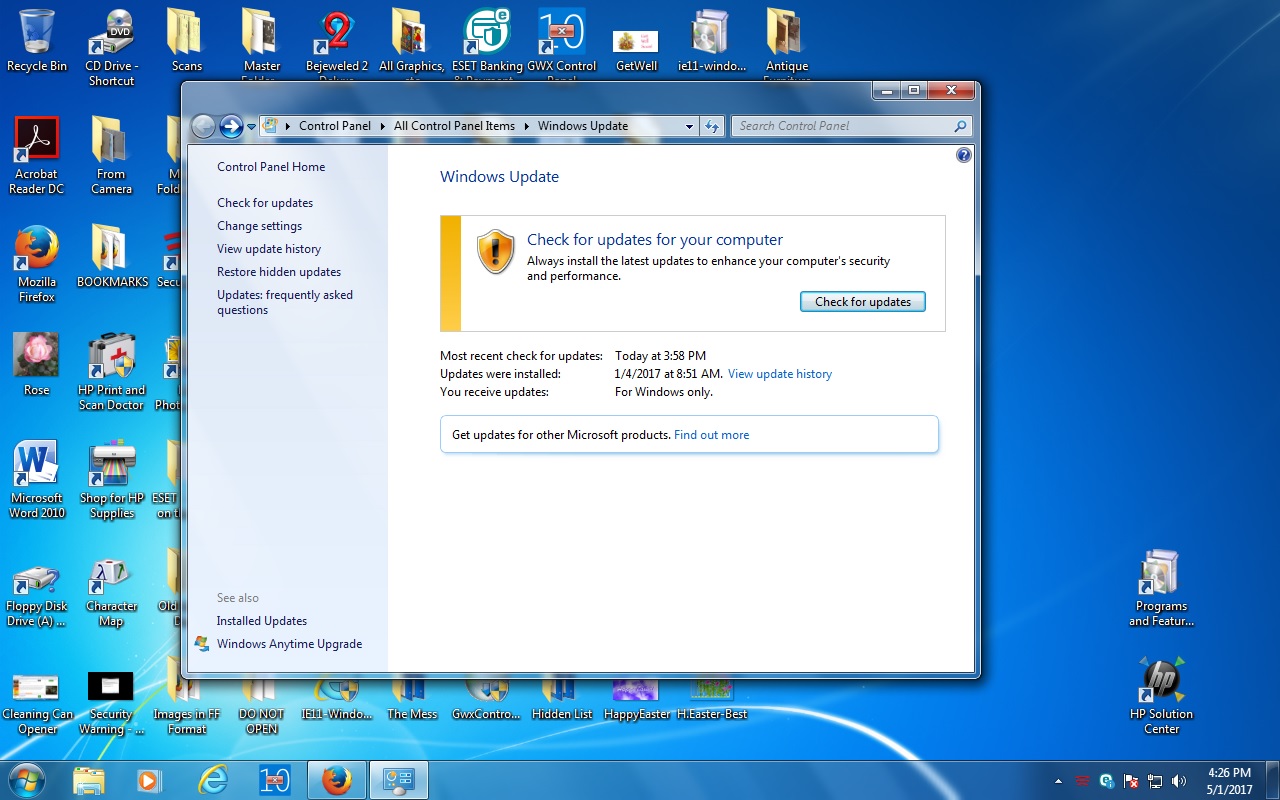Open Programs and Features desktop shortcut
Viewport: 1280px width, 800px height.
pyautogui.click(x=1161, y=588)
